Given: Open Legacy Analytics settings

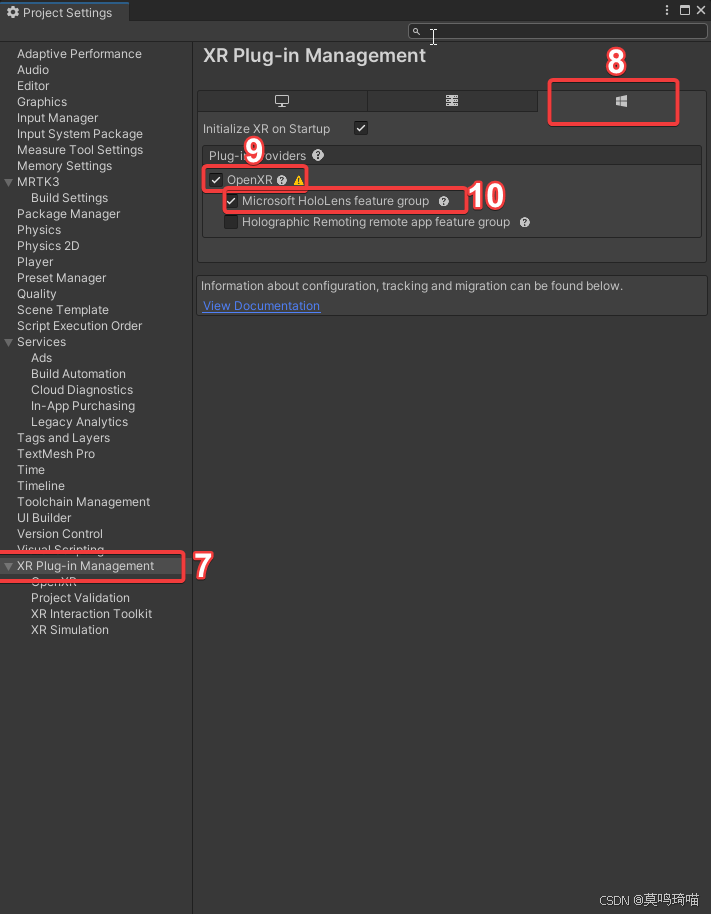Looking at the screenshot, I should tap(79, 422).
